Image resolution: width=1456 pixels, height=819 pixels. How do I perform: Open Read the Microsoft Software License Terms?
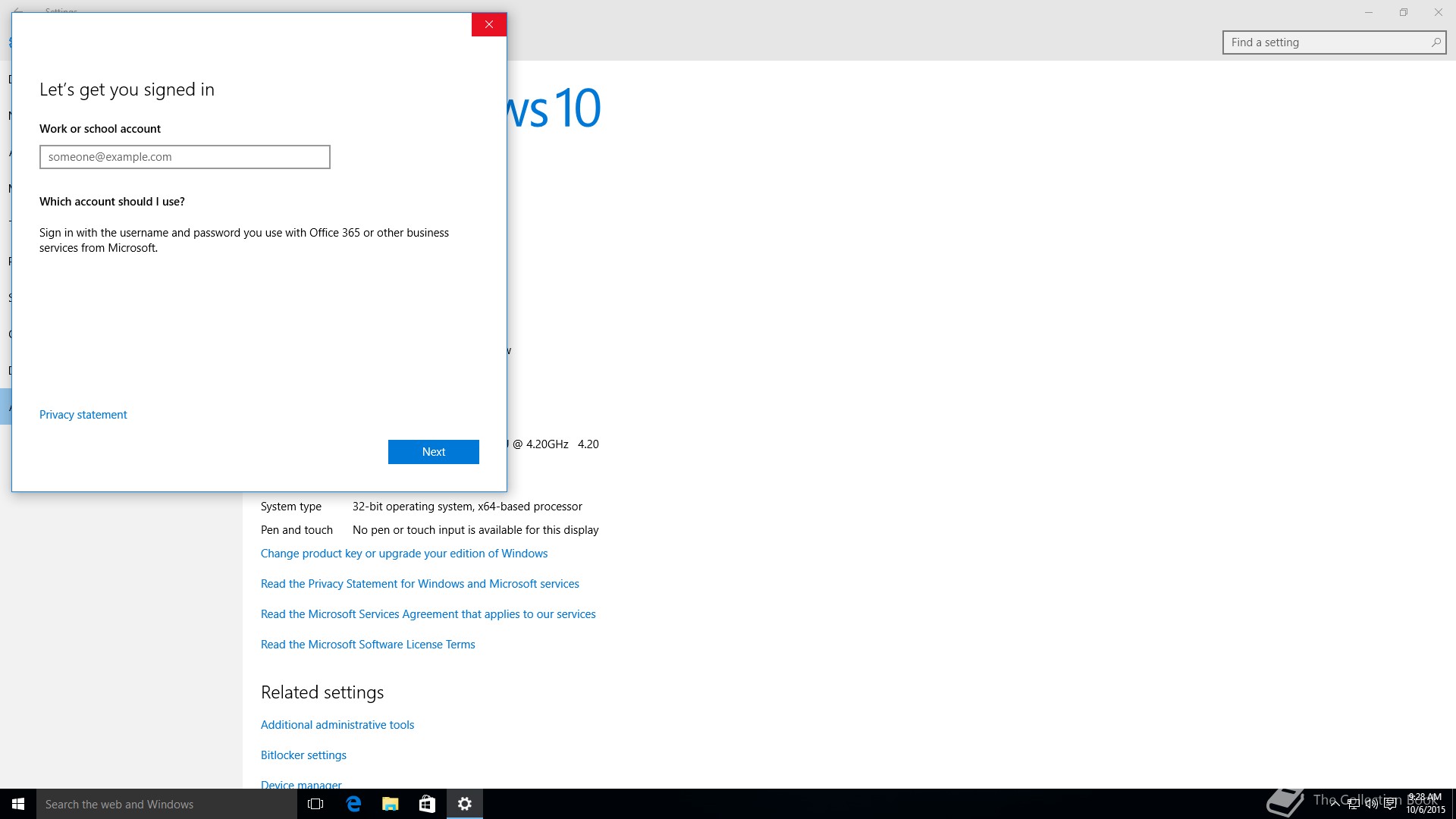(368, 645)
